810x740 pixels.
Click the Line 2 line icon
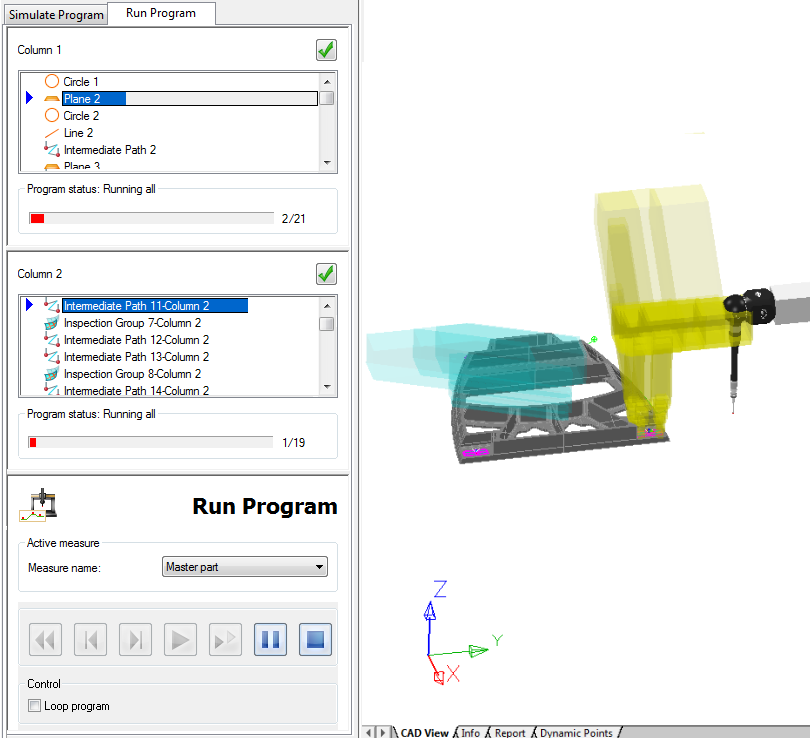tap(52, 133)
